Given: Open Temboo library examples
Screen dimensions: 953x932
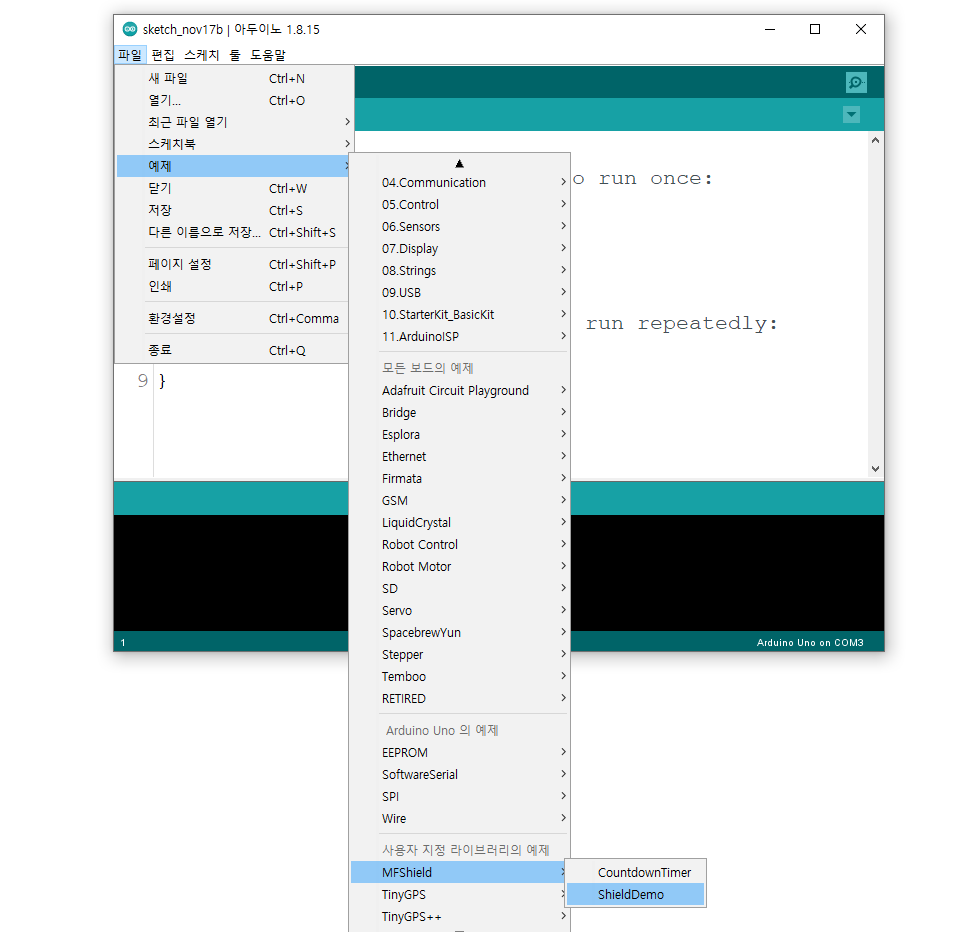Looking at the screenshot, I should pyautogui.click(x=459, y=676).
